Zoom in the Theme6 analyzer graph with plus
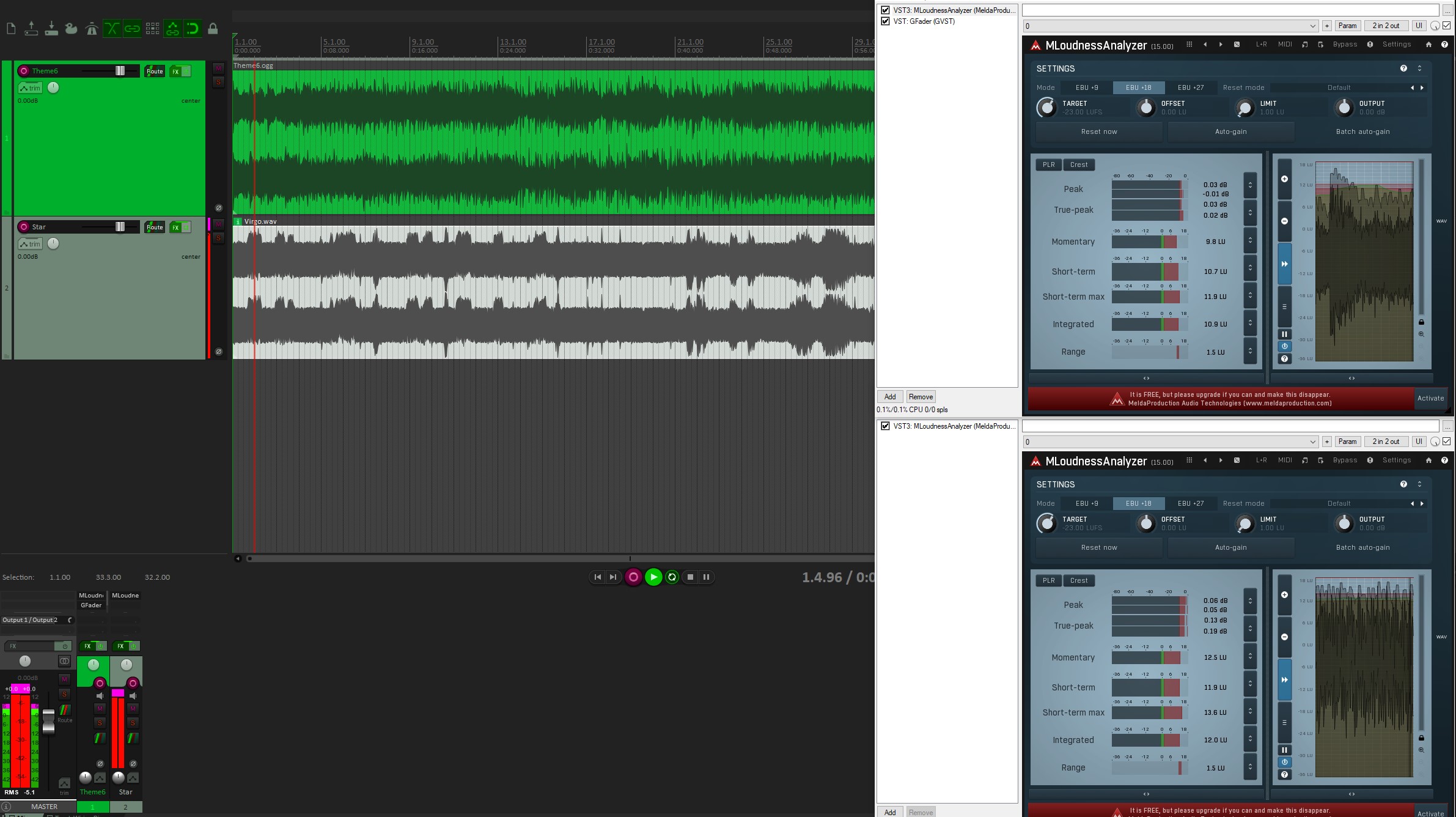This screenshot has height=817, width=1456. coord(1284,179)
